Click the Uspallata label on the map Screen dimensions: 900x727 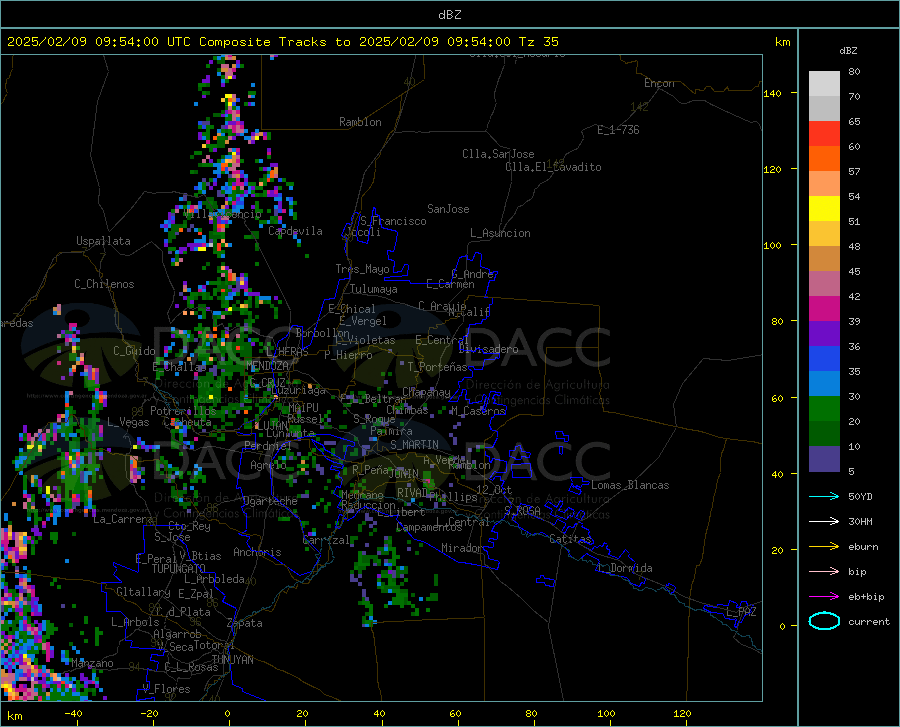[103, 241]
